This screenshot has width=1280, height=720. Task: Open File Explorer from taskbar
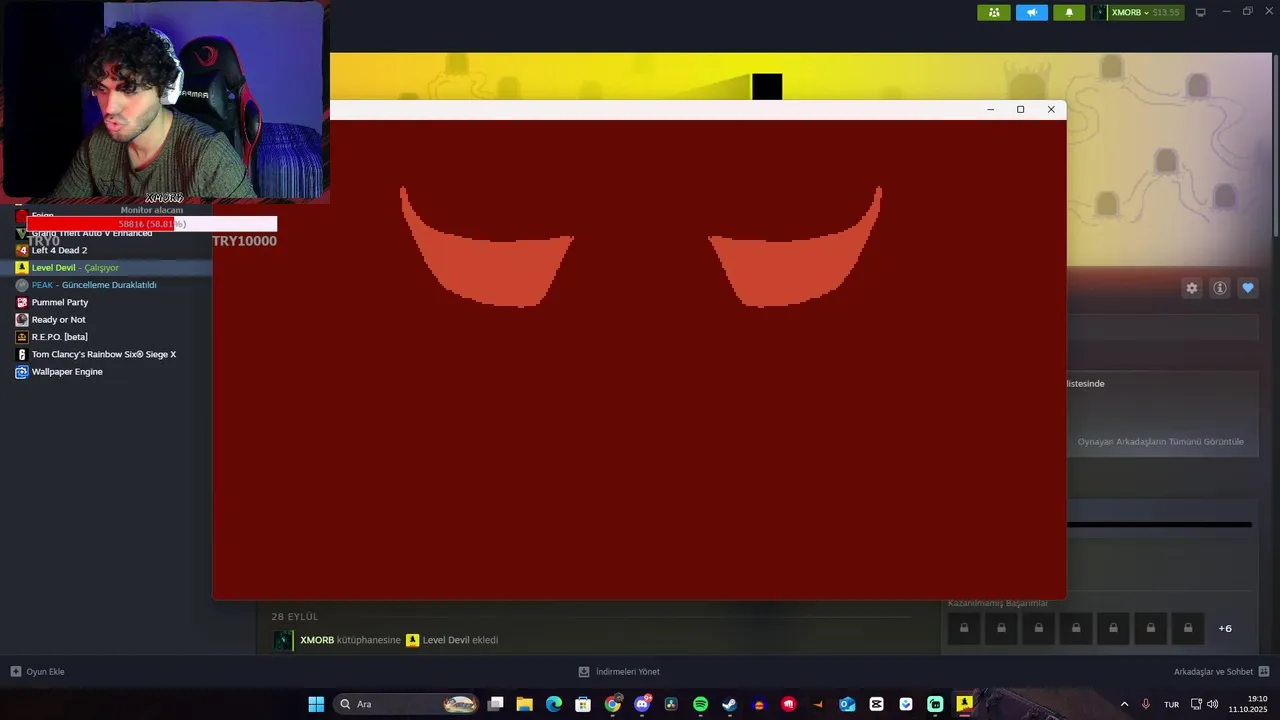[524, 704]
